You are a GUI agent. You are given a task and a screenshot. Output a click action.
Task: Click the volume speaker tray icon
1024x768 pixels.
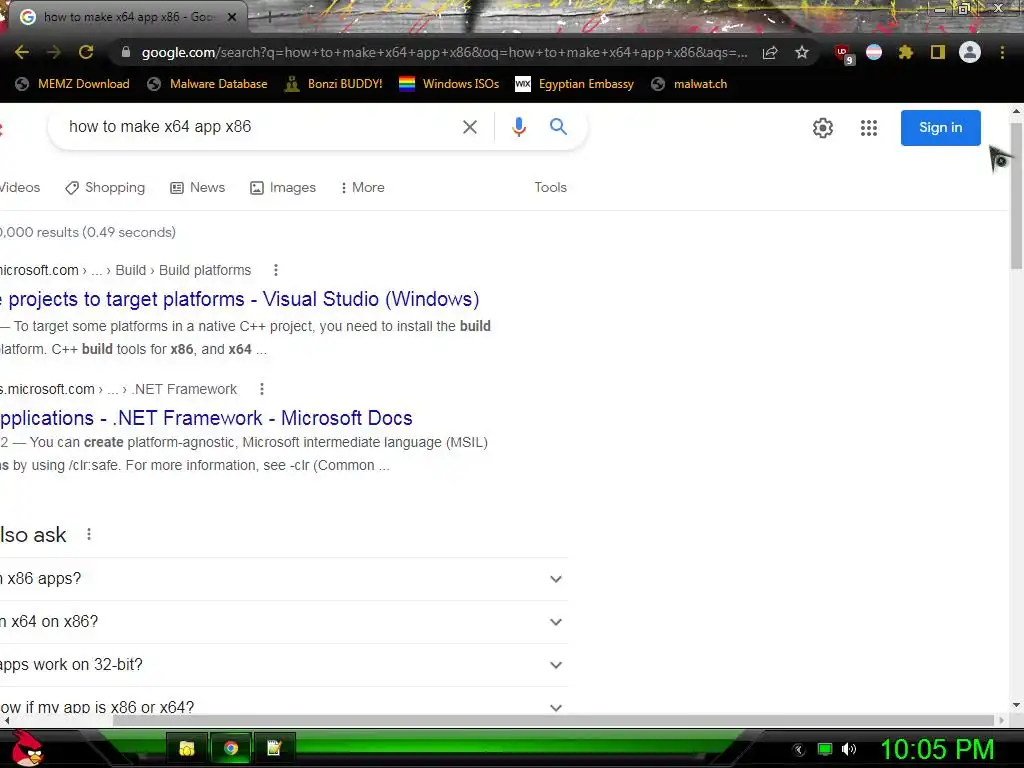pos(849,749)
